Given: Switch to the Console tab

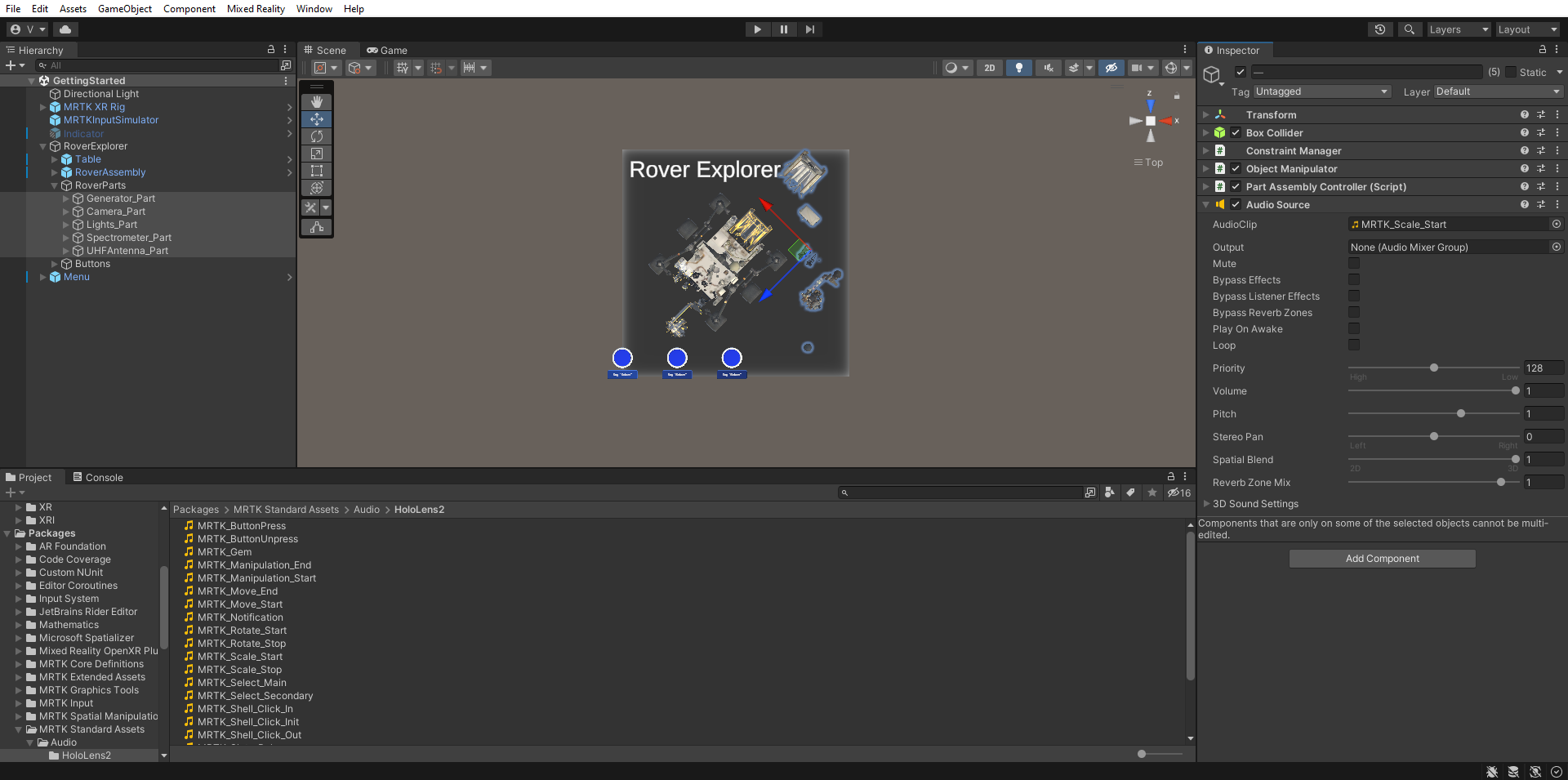Looking at the screenshot, I should [98, 478].
